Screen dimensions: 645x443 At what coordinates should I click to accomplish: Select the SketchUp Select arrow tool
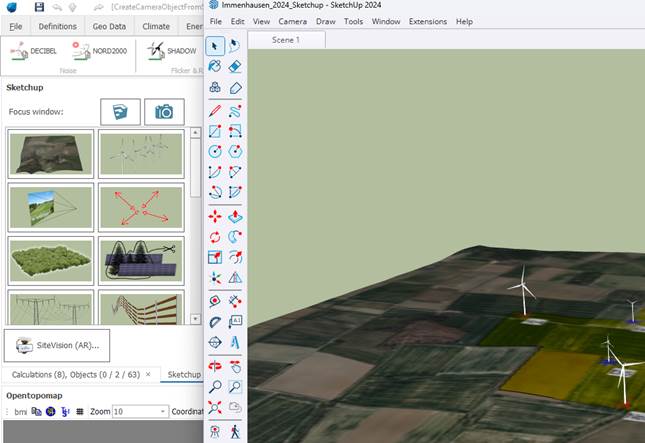click(215, 46)
